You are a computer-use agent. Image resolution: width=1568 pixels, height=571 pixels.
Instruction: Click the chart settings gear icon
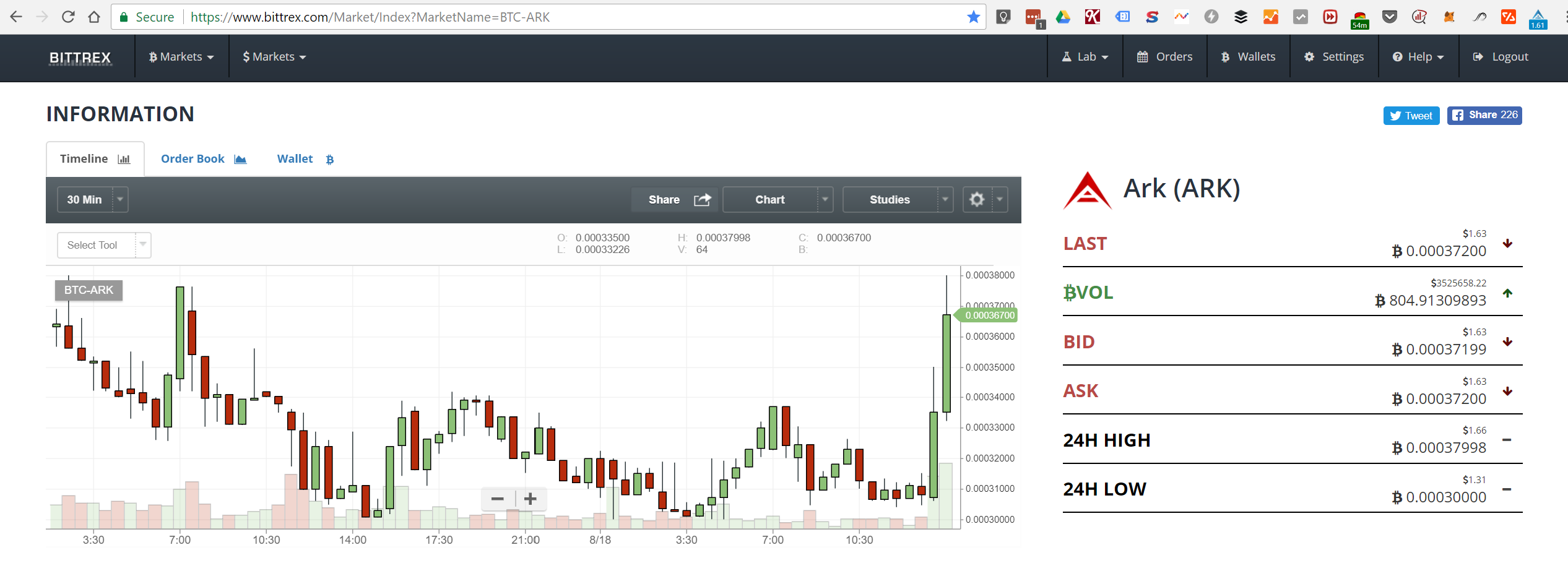(977, 199)
